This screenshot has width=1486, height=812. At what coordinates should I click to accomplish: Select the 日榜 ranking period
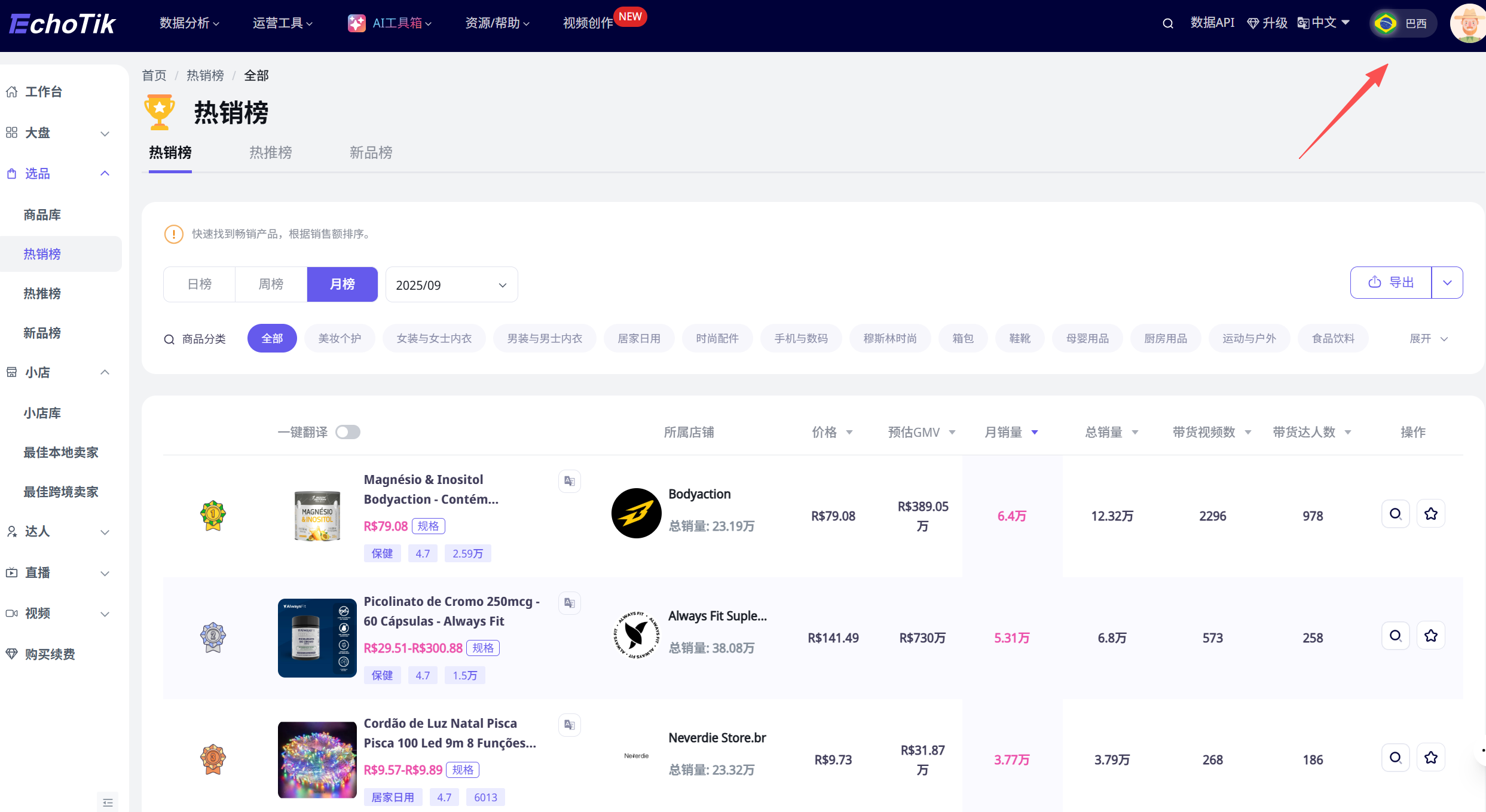coord(199,284)
